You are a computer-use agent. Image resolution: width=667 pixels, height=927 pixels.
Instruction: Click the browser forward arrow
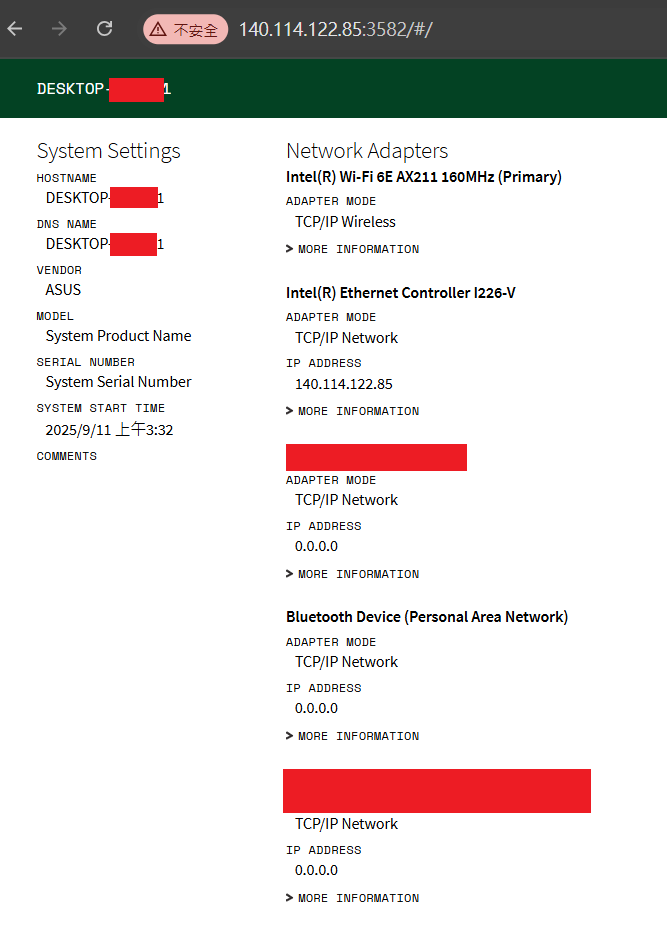[59, 28]
